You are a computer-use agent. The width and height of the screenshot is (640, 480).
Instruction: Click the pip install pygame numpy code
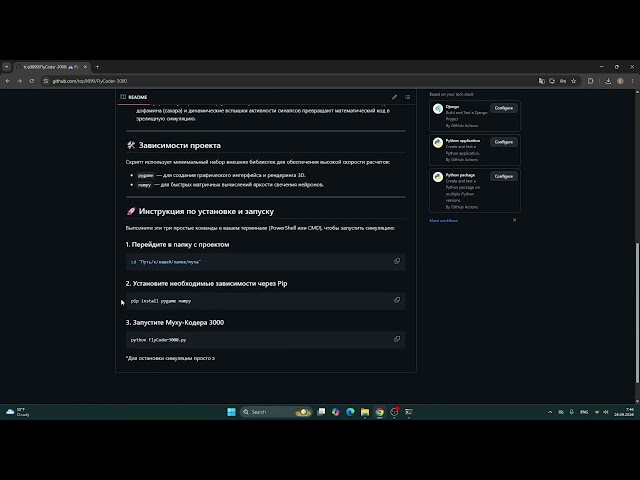coord(161,301)
